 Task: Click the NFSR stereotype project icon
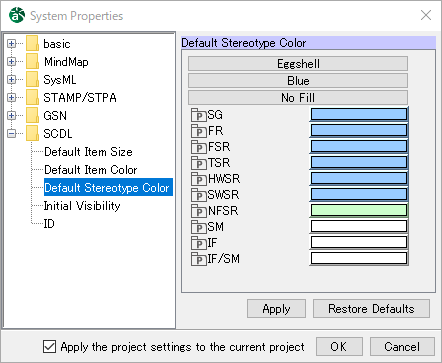199,211
